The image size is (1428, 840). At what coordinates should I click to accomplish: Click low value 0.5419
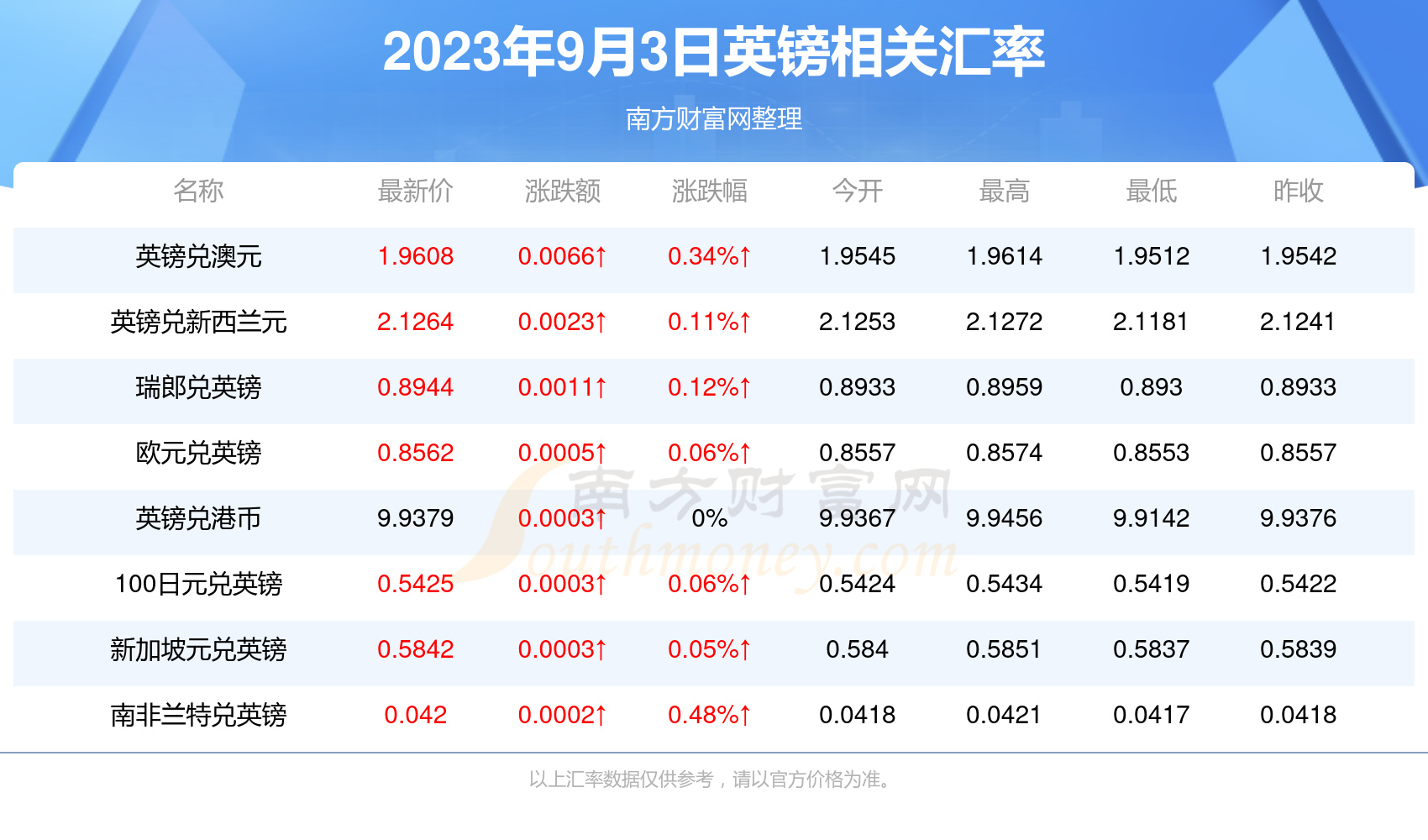1151,584
